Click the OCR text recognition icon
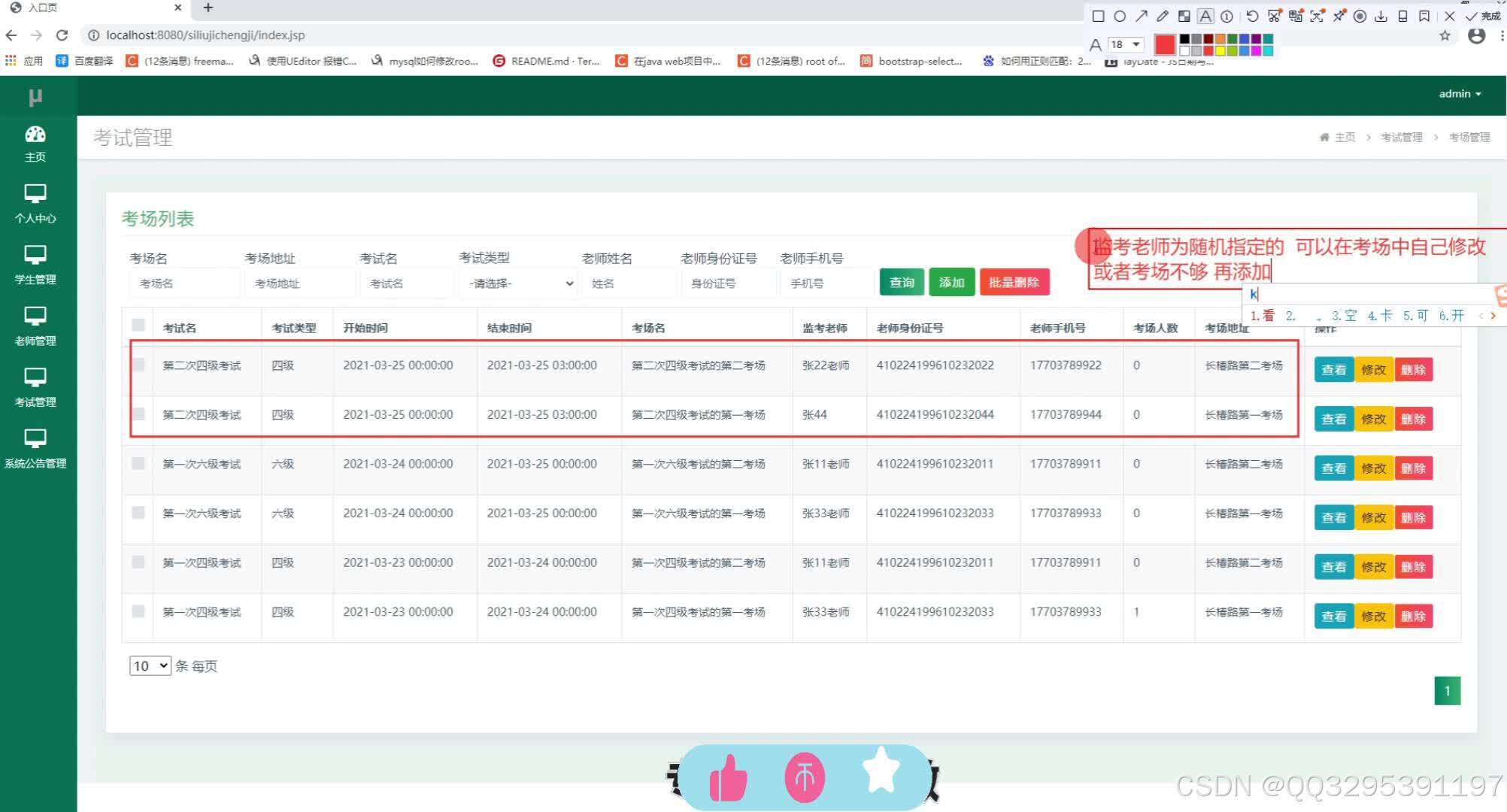1507x812 pixels. pos(1317,16)
